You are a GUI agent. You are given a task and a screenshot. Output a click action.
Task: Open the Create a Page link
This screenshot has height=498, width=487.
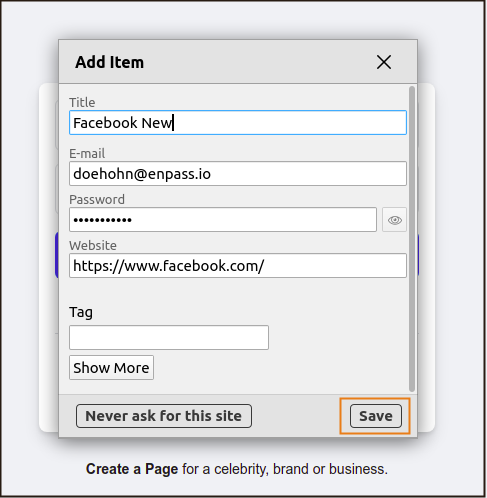[x=132, y=469]
